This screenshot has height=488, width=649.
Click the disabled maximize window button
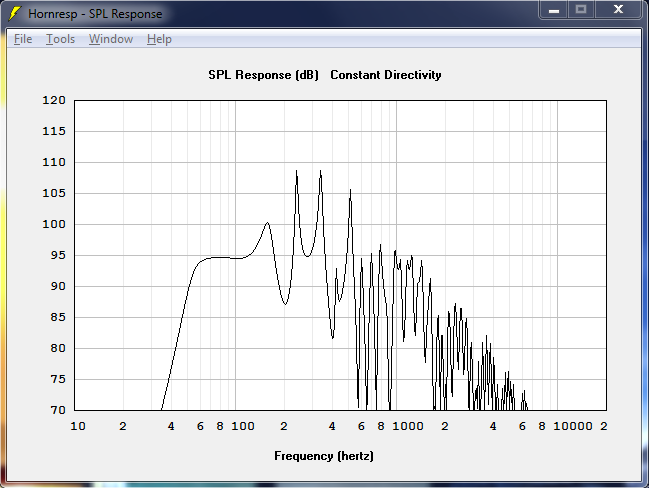581,10
